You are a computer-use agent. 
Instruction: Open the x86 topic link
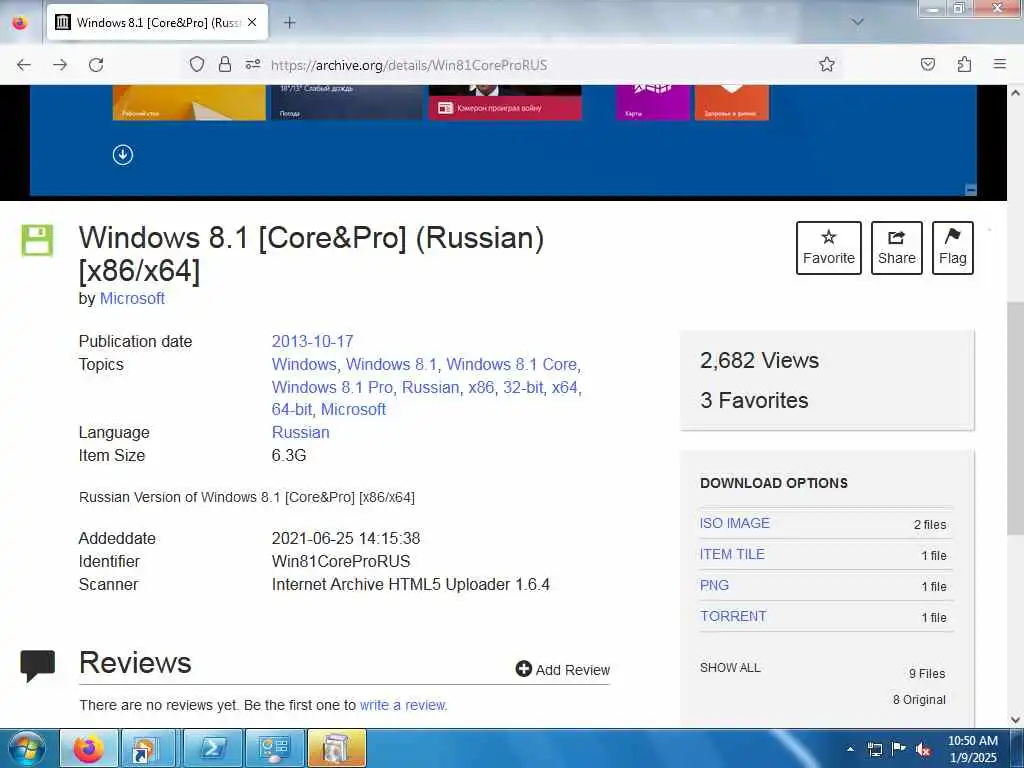click(x=481, y=387)
